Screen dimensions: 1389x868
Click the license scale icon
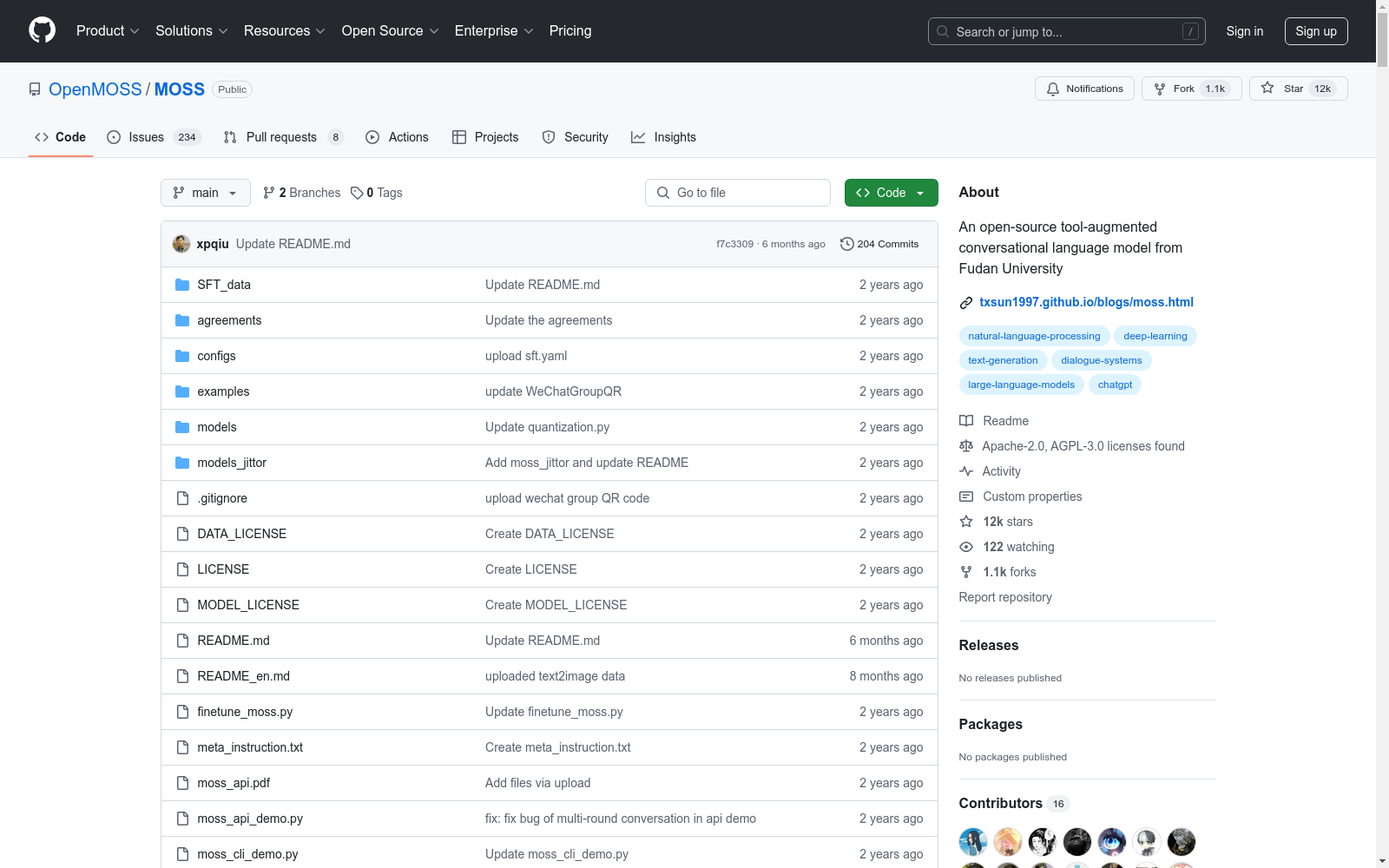tap(966, 446)
